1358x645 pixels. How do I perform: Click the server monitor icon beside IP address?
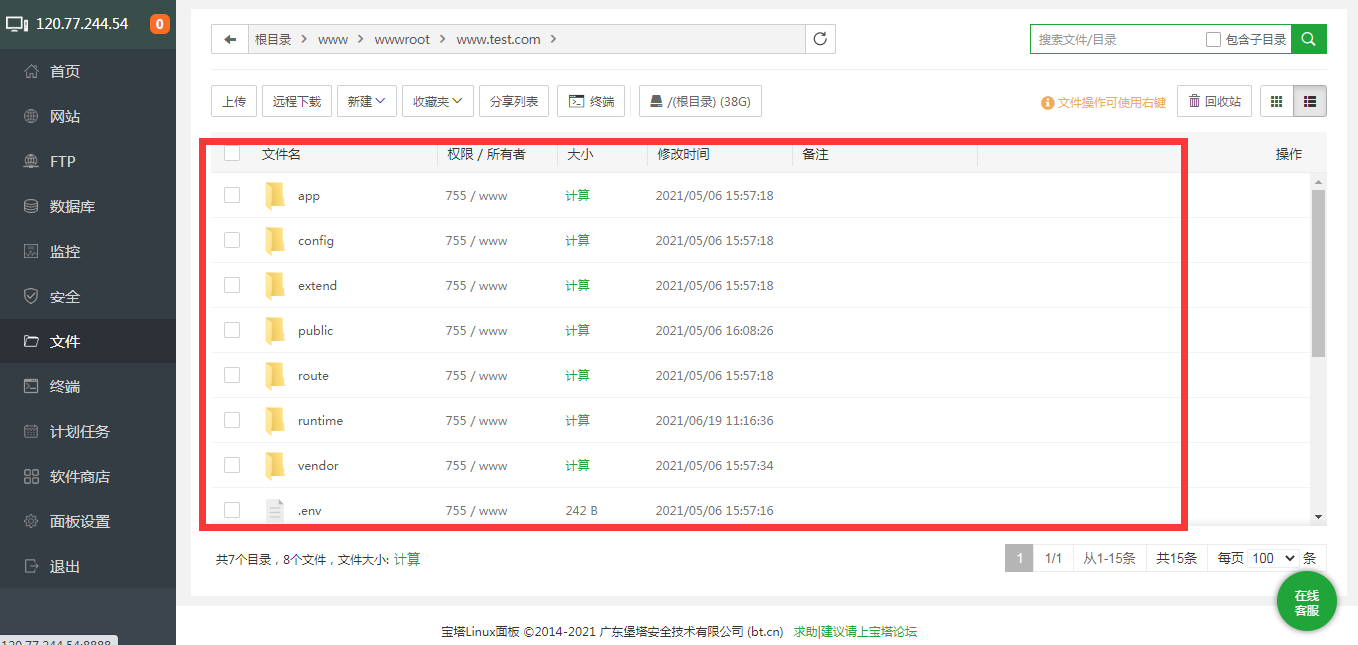pos(18,23)
